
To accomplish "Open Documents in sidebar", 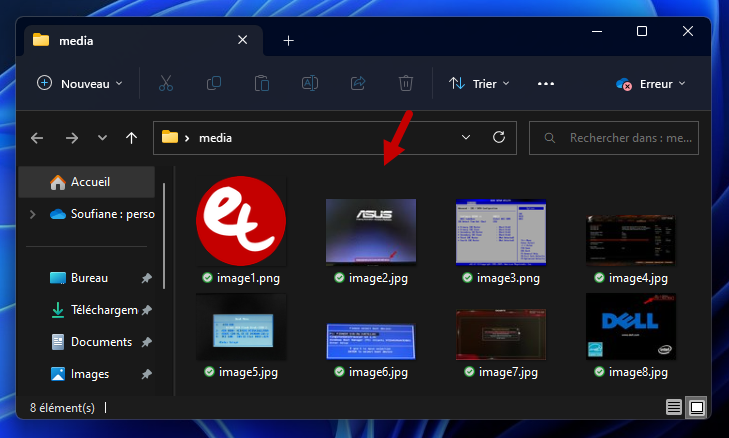I will click(92, 342).
